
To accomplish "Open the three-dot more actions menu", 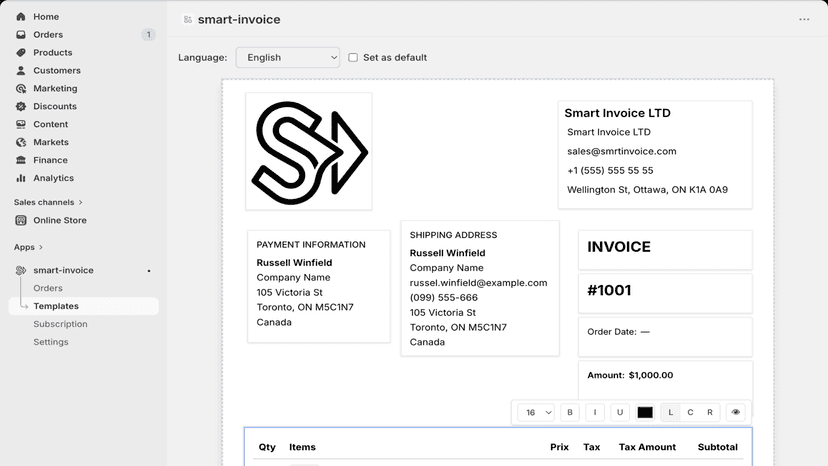I will [x=804, y=20].
